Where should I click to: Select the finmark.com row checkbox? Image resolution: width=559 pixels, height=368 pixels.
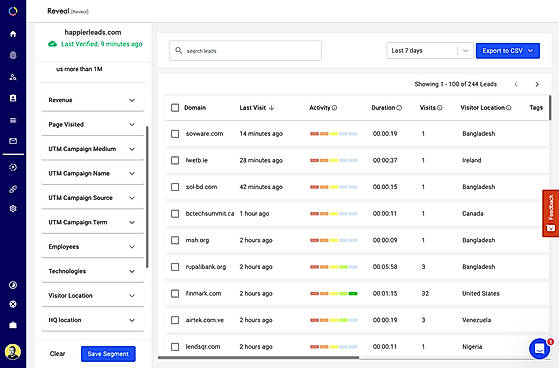click(x=175, y=293)
